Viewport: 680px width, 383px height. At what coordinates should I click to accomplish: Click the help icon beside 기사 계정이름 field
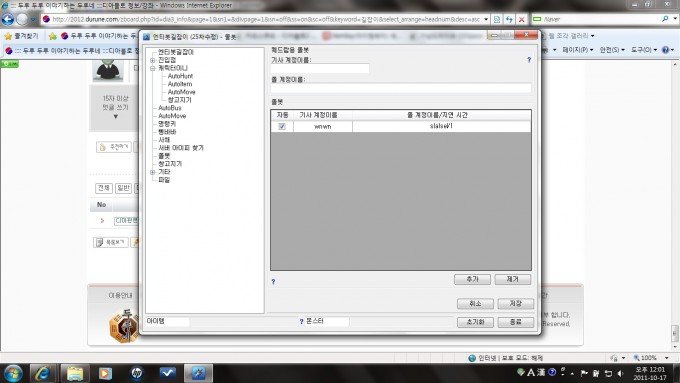click(x=529, y=60)
